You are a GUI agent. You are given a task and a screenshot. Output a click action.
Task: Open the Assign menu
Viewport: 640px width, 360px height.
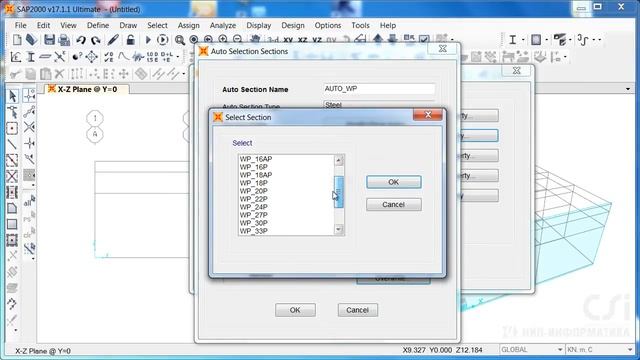189,25
